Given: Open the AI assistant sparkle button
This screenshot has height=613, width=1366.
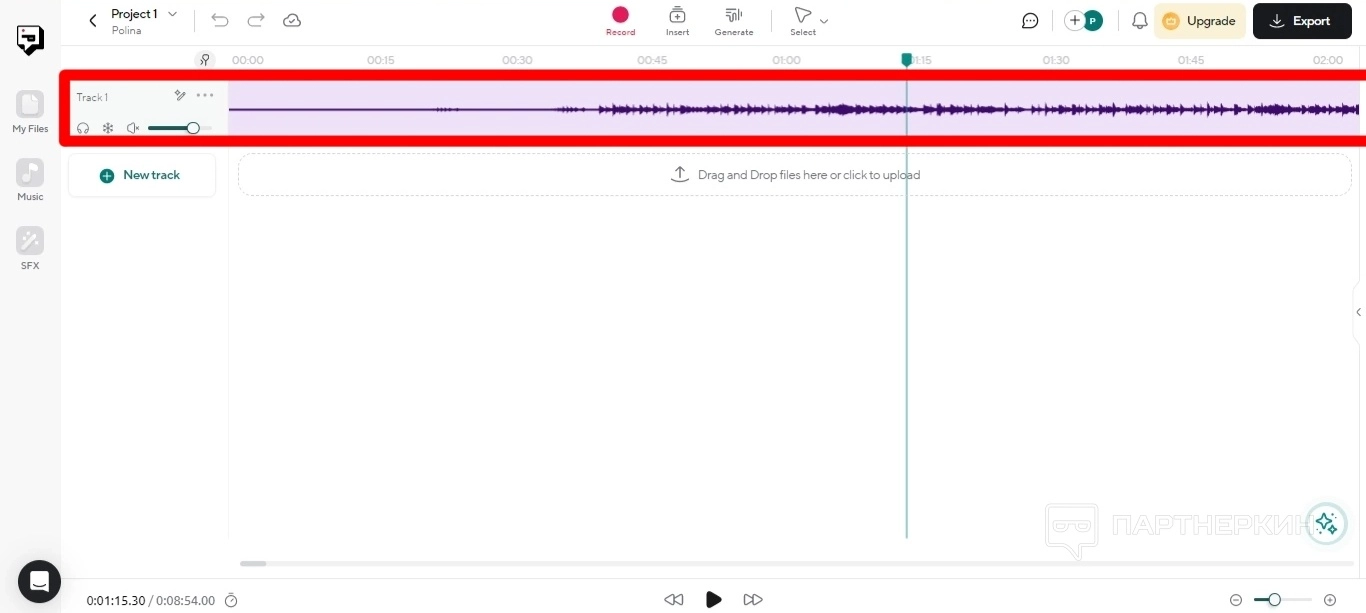Looking at the screenshot, I should click(x=1326, y=523).
